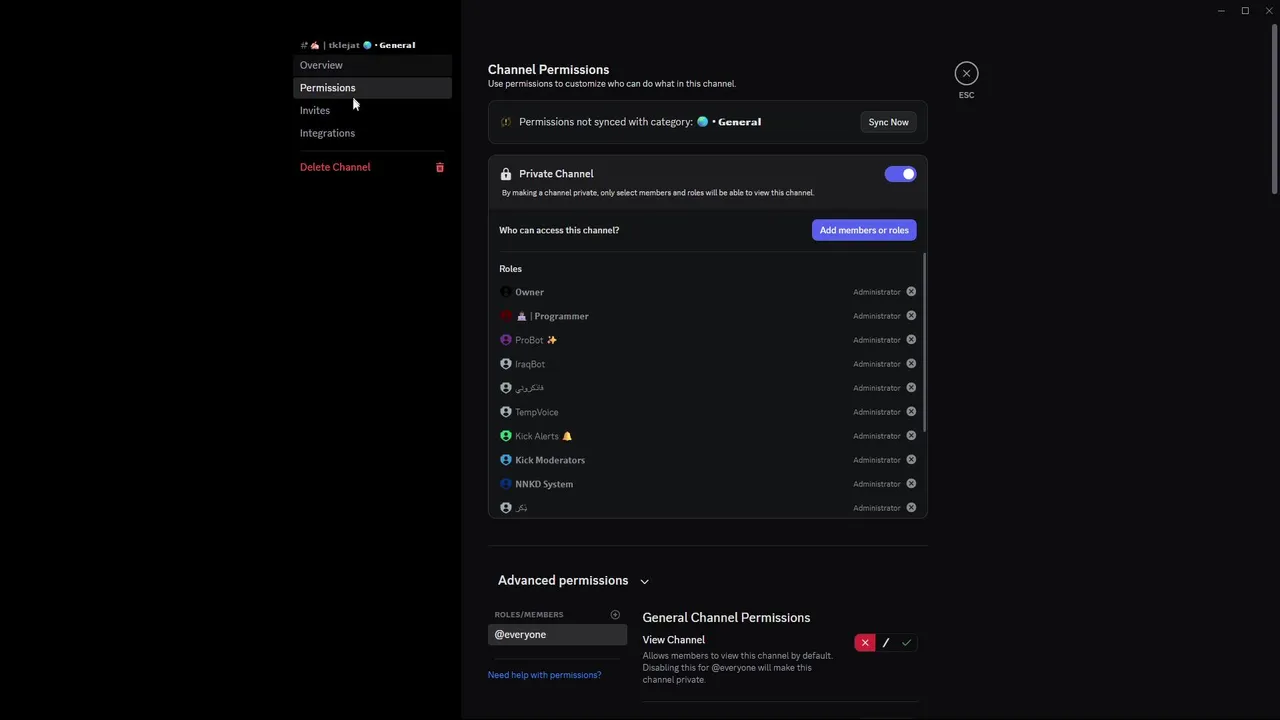
Task: Click the plus icon beside Roles/Members
Action: point(615,615)
